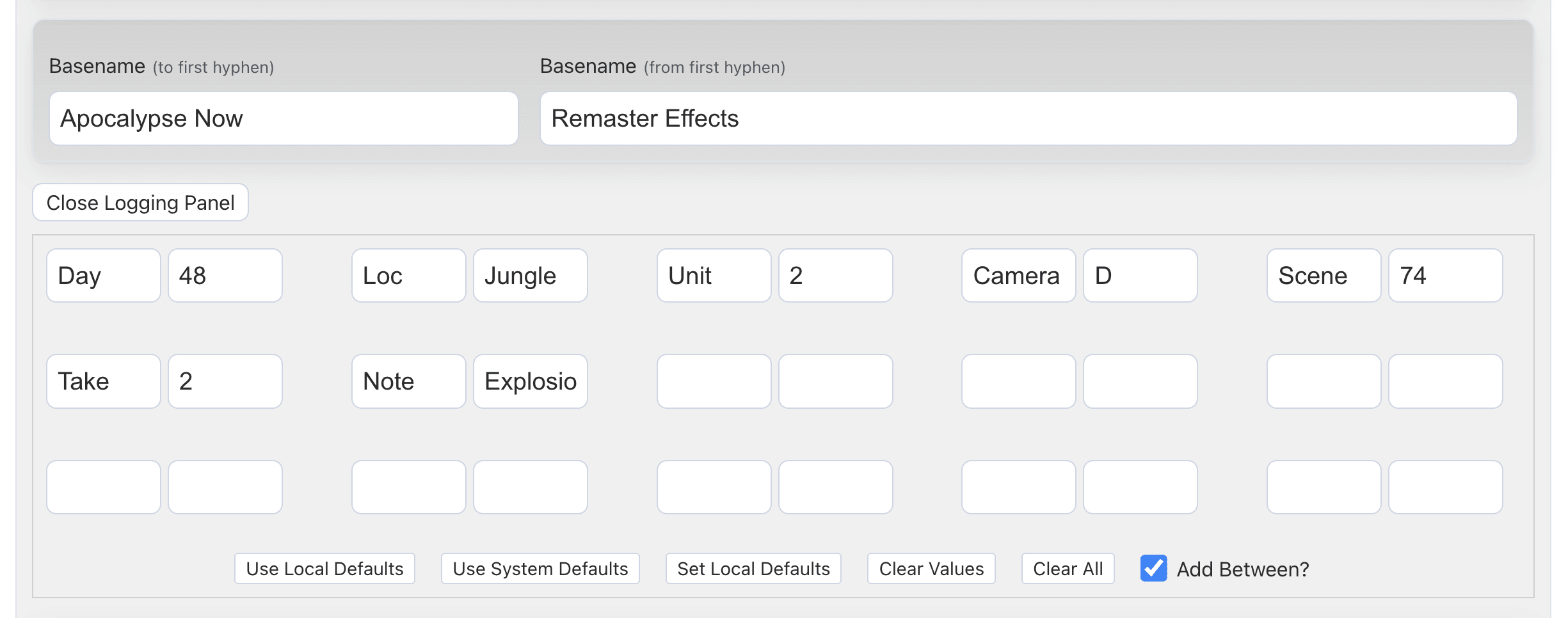
Task: Click the Remaster Effects basename field
Action: click(x=1028, y=118)
